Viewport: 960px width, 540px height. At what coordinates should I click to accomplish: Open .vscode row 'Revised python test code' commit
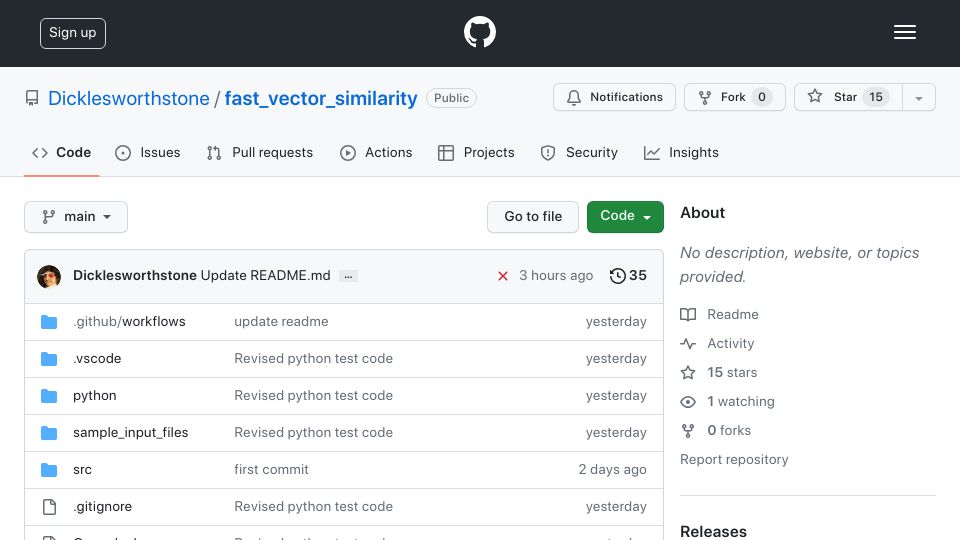pyautogui.click(x=313, y=358)
